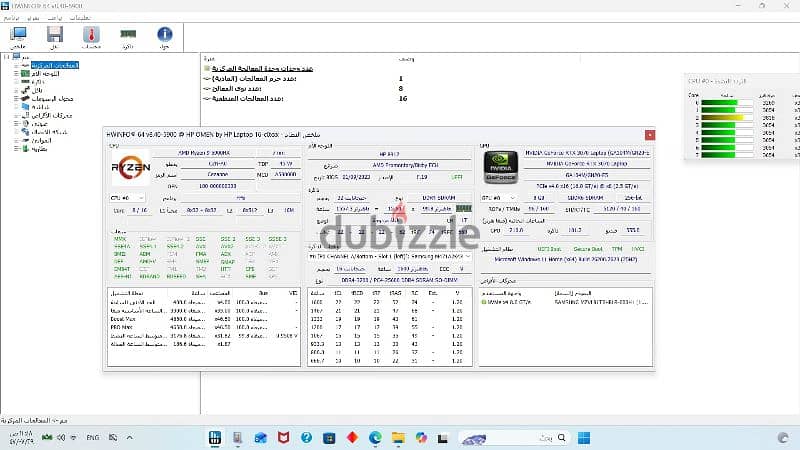Viewport: 800px width, 450px height.
Task: Open the memory module slot dropdown
Action: click(x=390, y=256)
